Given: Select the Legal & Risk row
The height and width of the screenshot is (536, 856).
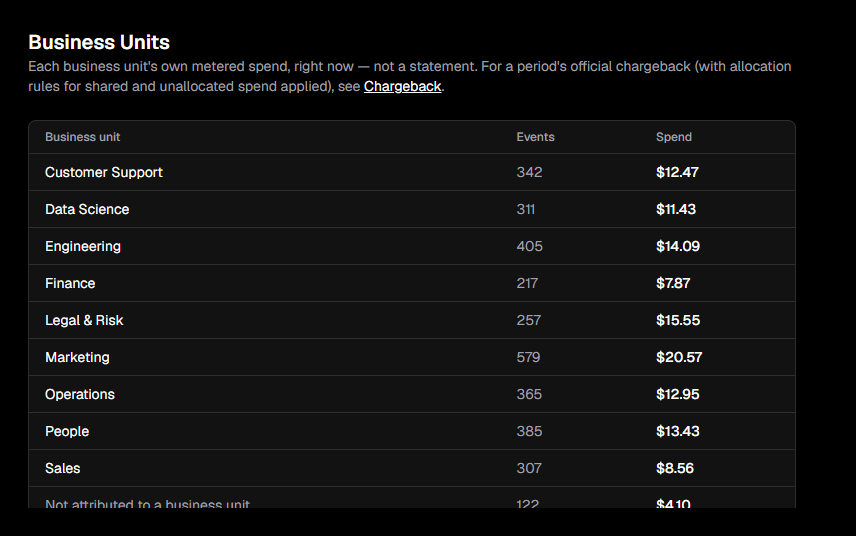Looking at the screenshot, I should click(412, 320).
